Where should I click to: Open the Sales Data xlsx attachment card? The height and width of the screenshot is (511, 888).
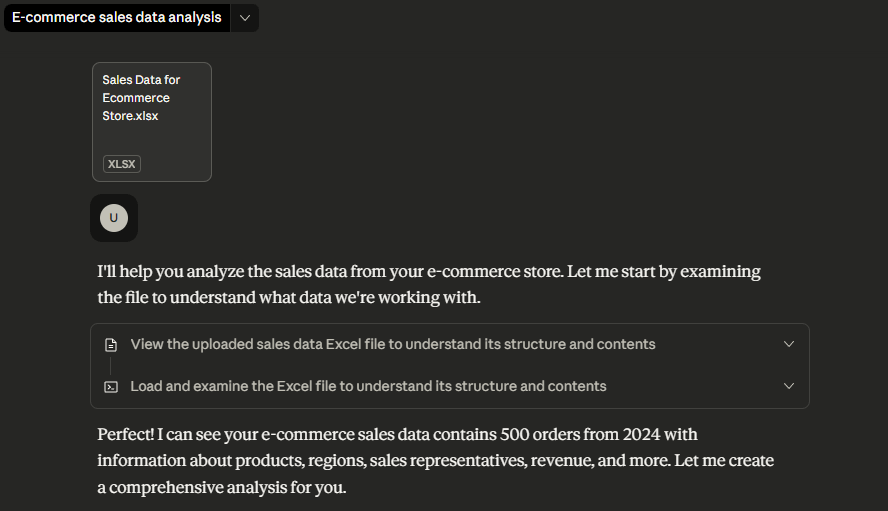pos(152,122)
